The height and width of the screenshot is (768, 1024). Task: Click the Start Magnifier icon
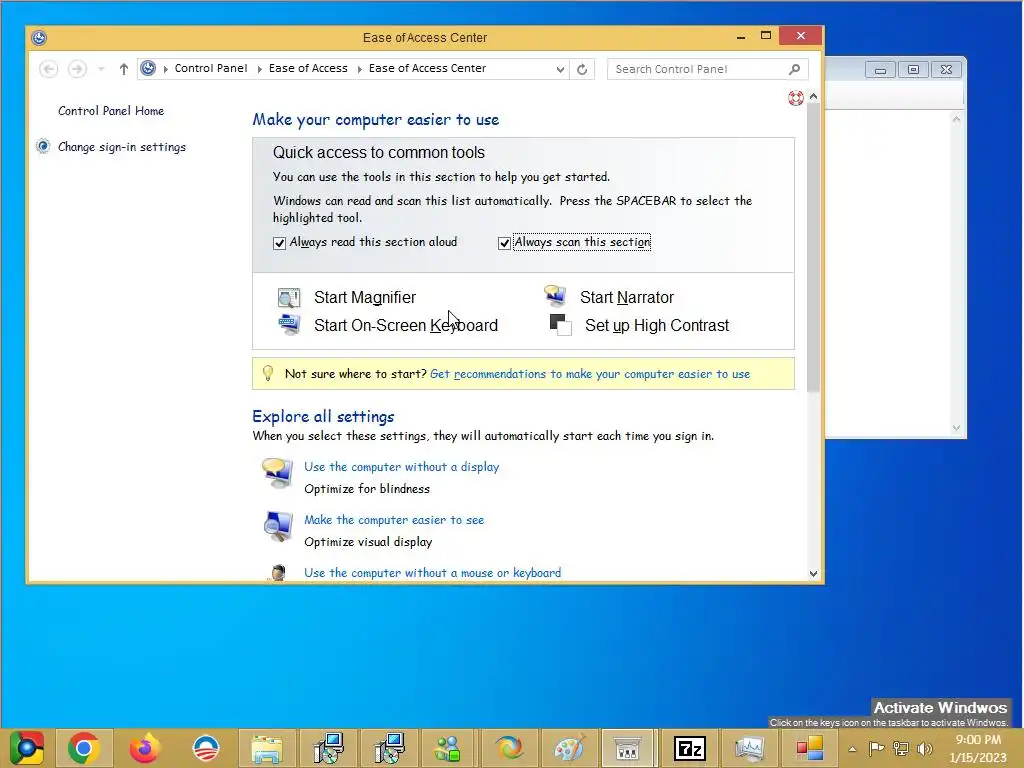click(288, 298)
